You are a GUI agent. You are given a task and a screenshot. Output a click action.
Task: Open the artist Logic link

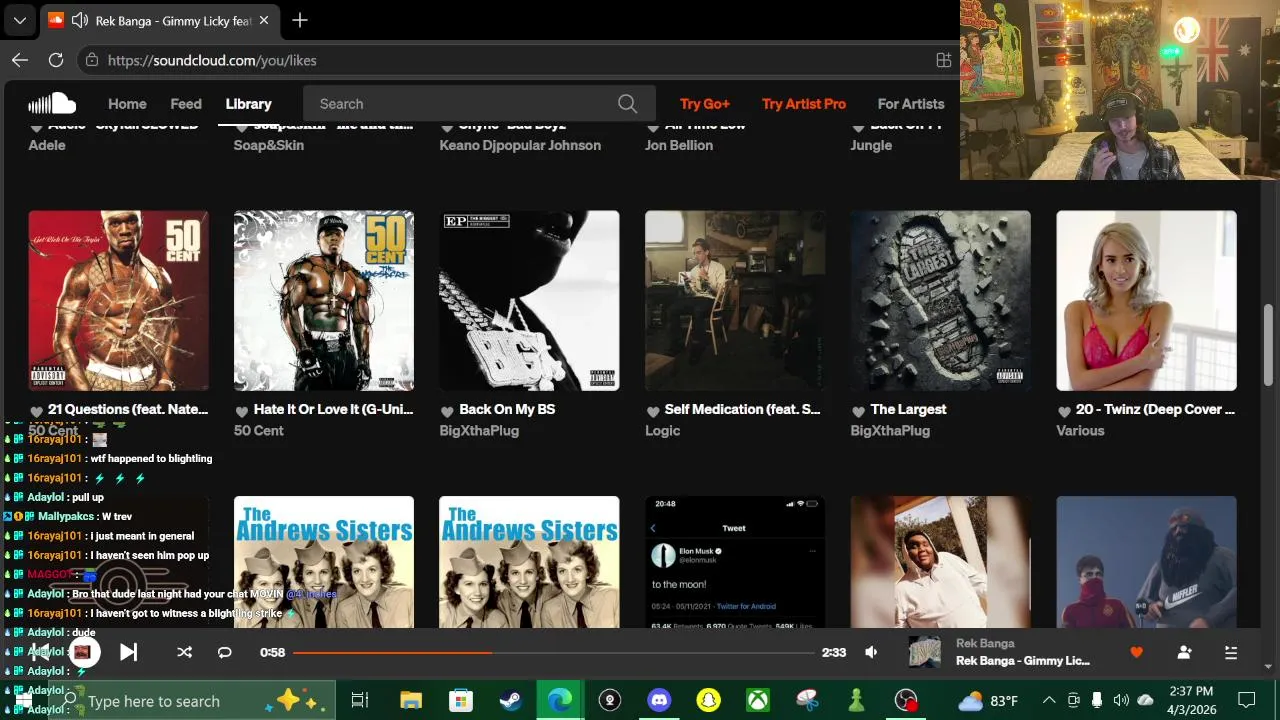662,431
